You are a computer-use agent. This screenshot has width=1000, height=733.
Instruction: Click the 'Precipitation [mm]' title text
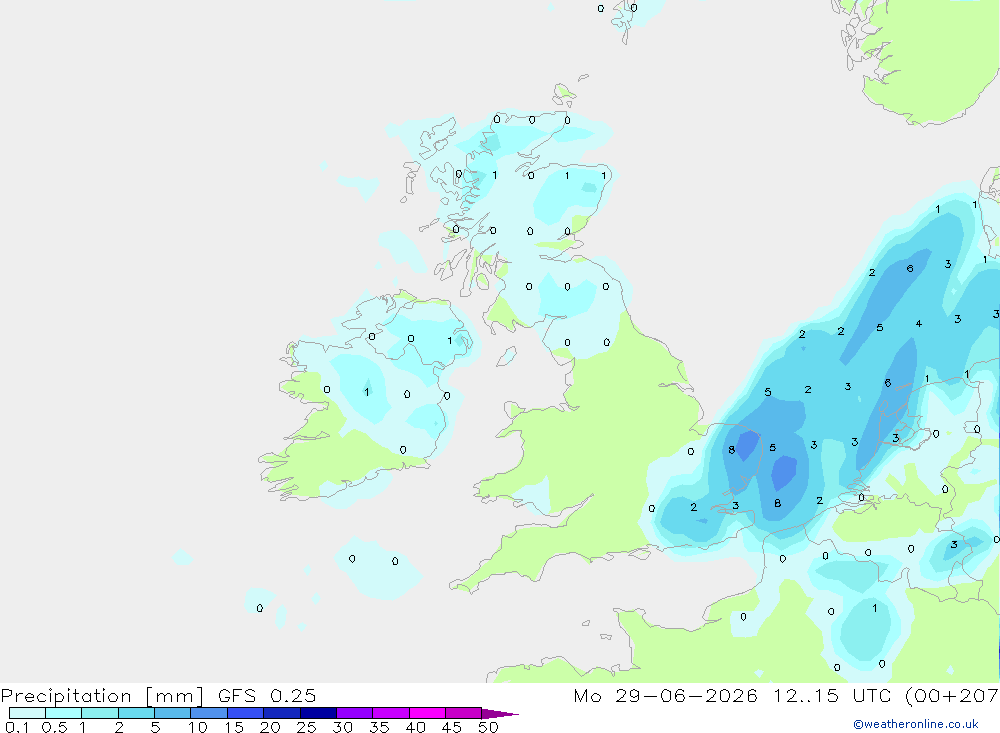pyautogui.click(x=103, y=696)
